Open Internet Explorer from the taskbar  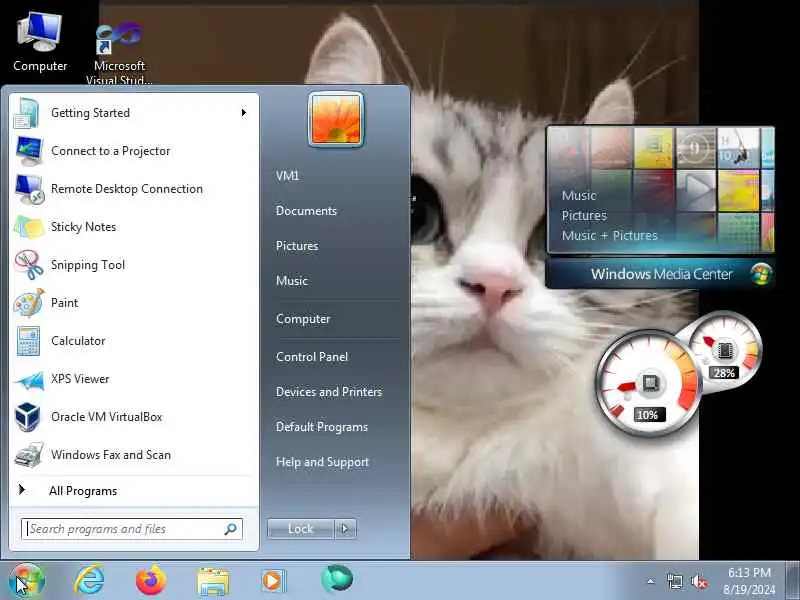89,580
